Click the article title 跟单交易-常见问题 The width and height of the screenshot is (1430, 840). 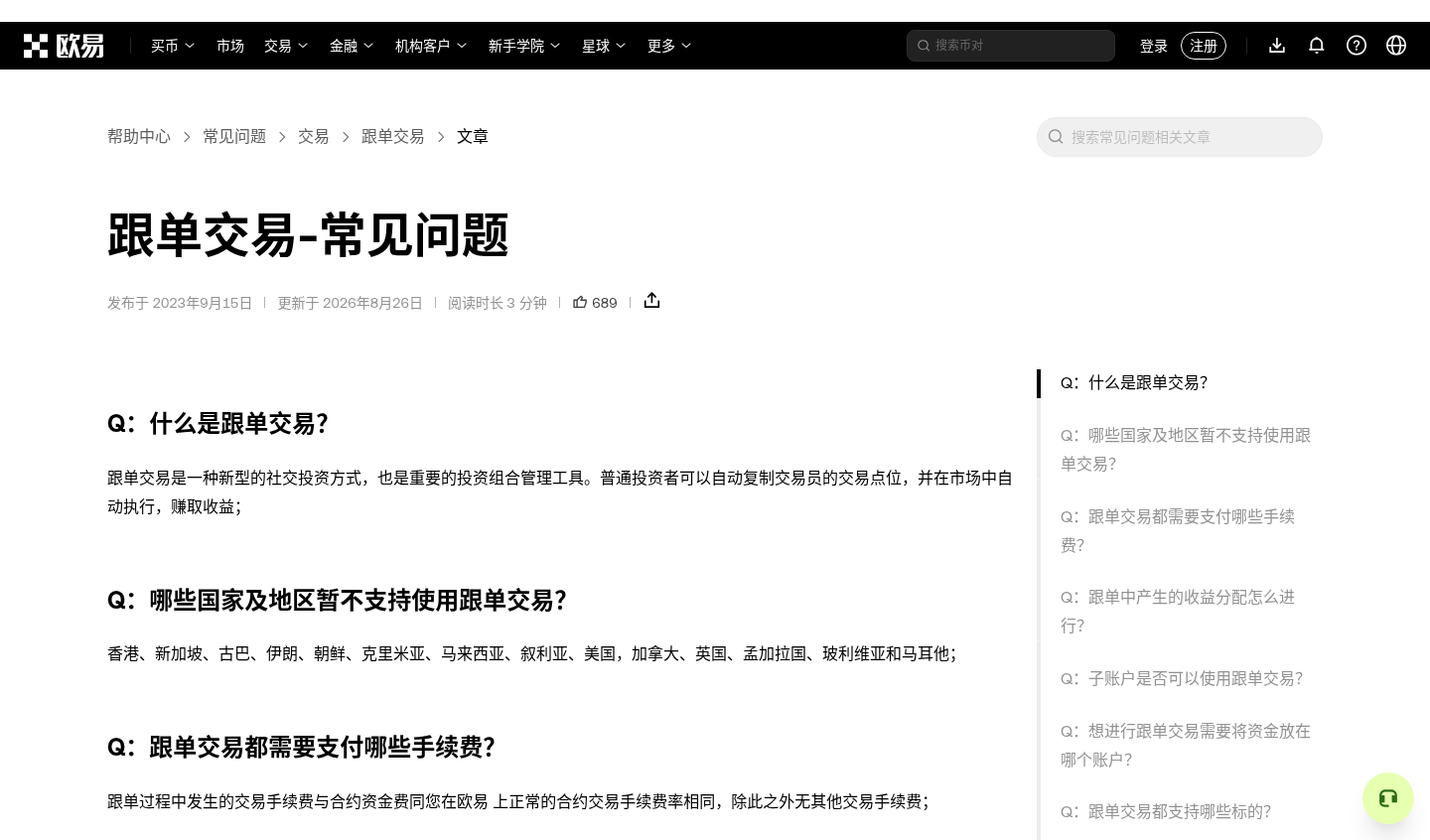[x=308, y=236]
